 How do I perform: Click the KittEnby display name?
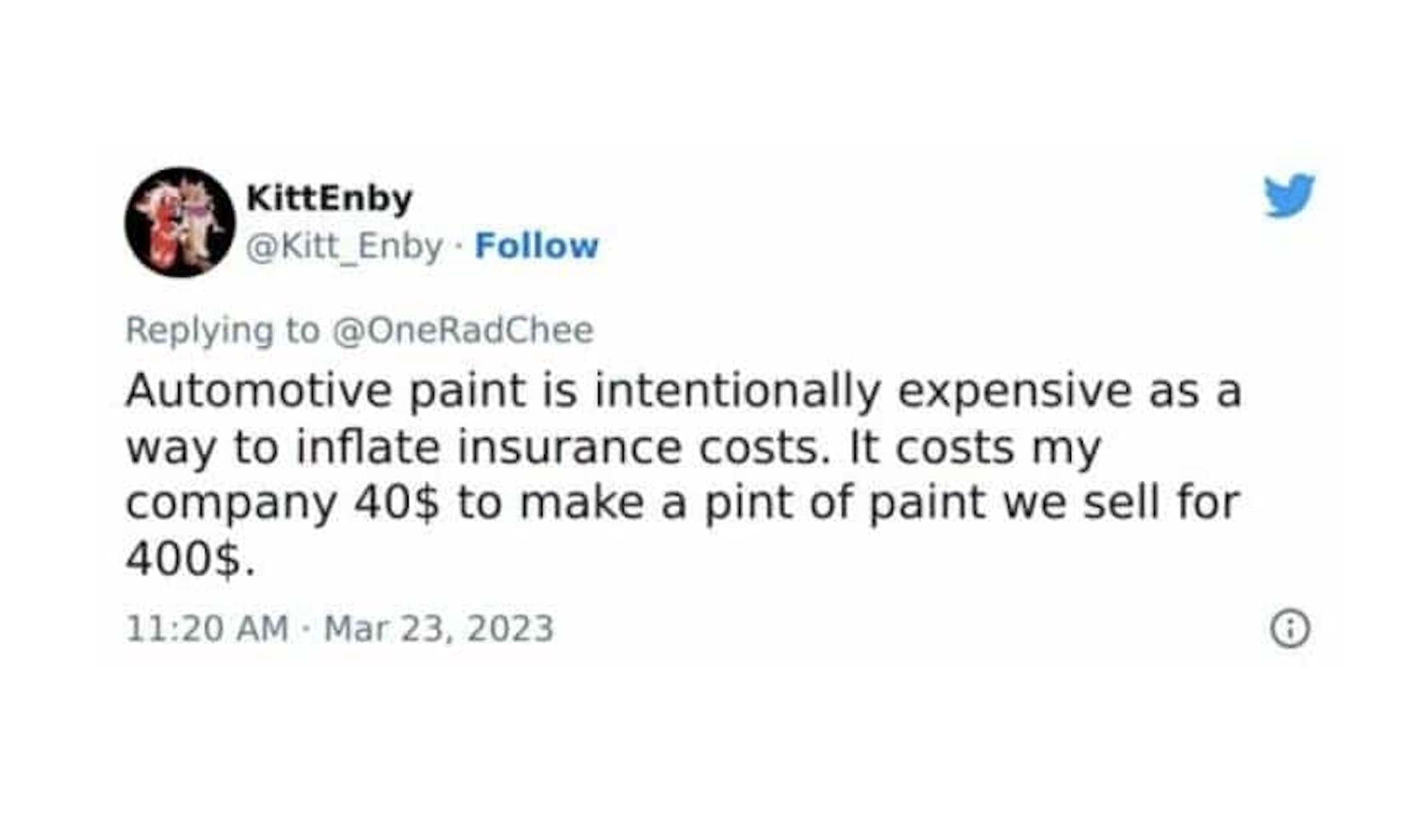[329, 198]
